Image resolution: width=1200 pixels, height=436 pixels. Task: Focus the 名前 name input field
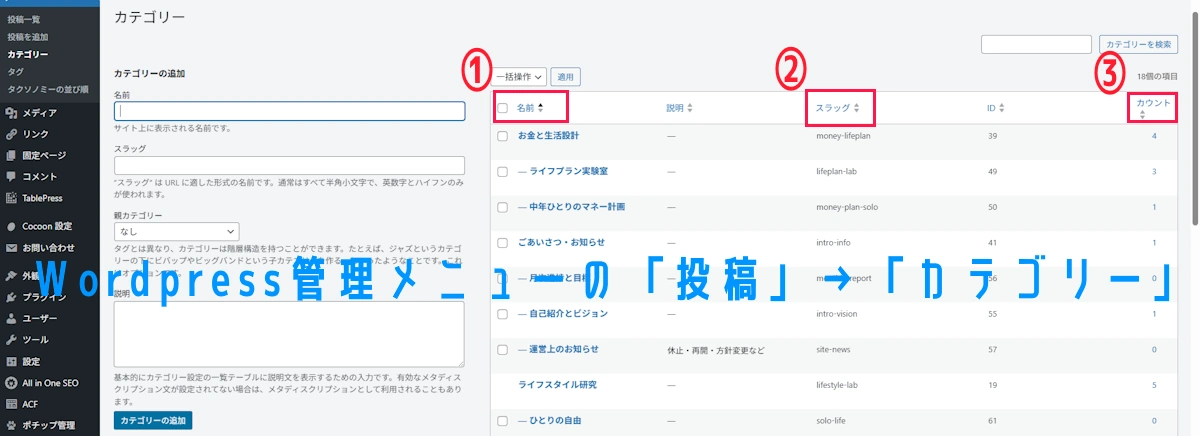pos(290,111)
